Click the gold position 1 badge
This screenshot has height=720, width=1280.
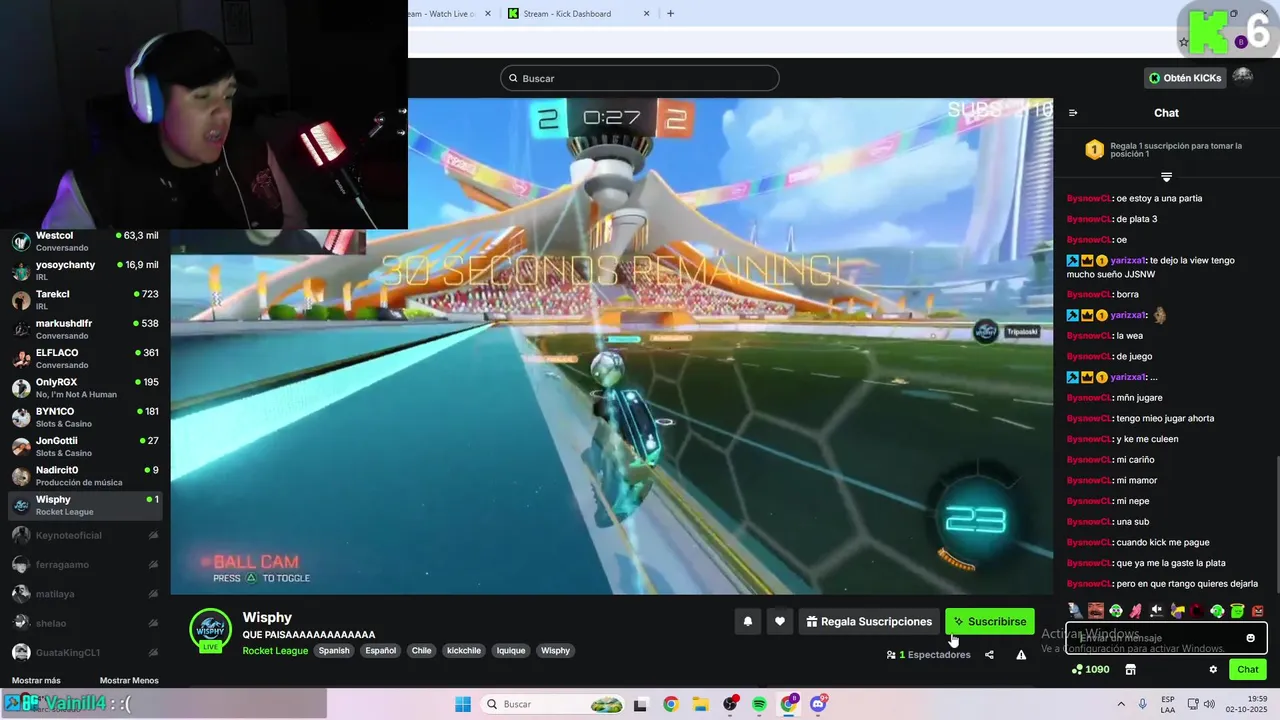pos(1095,150)
